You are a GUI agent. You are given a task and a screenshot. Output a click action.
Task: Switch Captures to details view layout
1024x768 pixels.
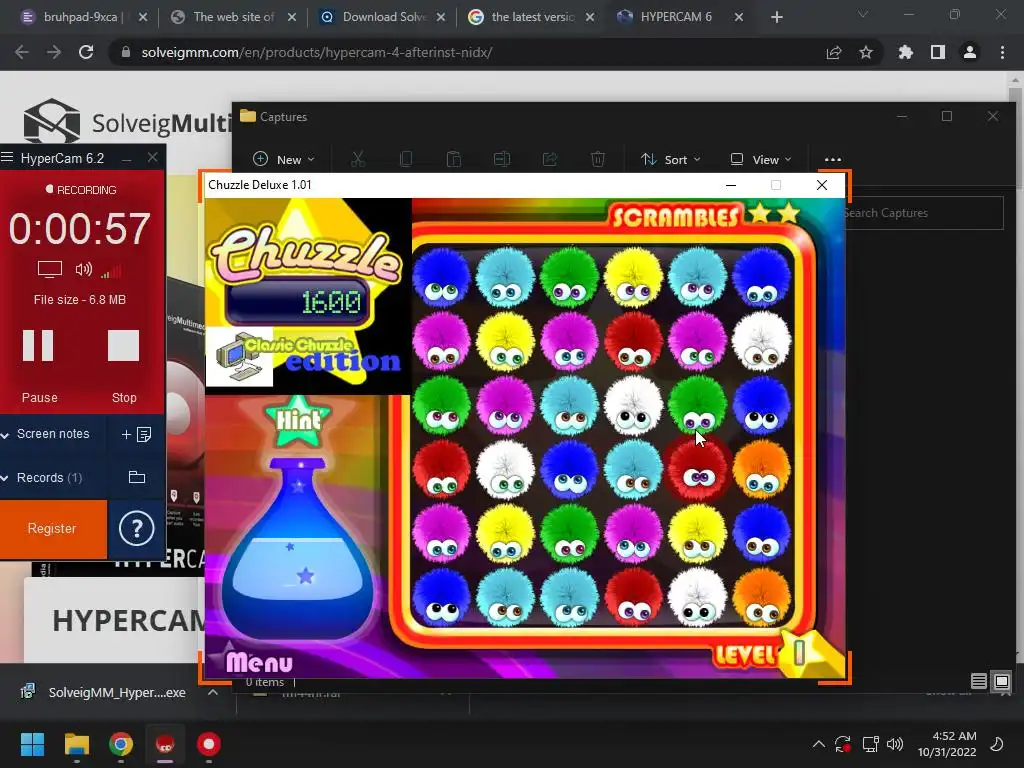978,682
